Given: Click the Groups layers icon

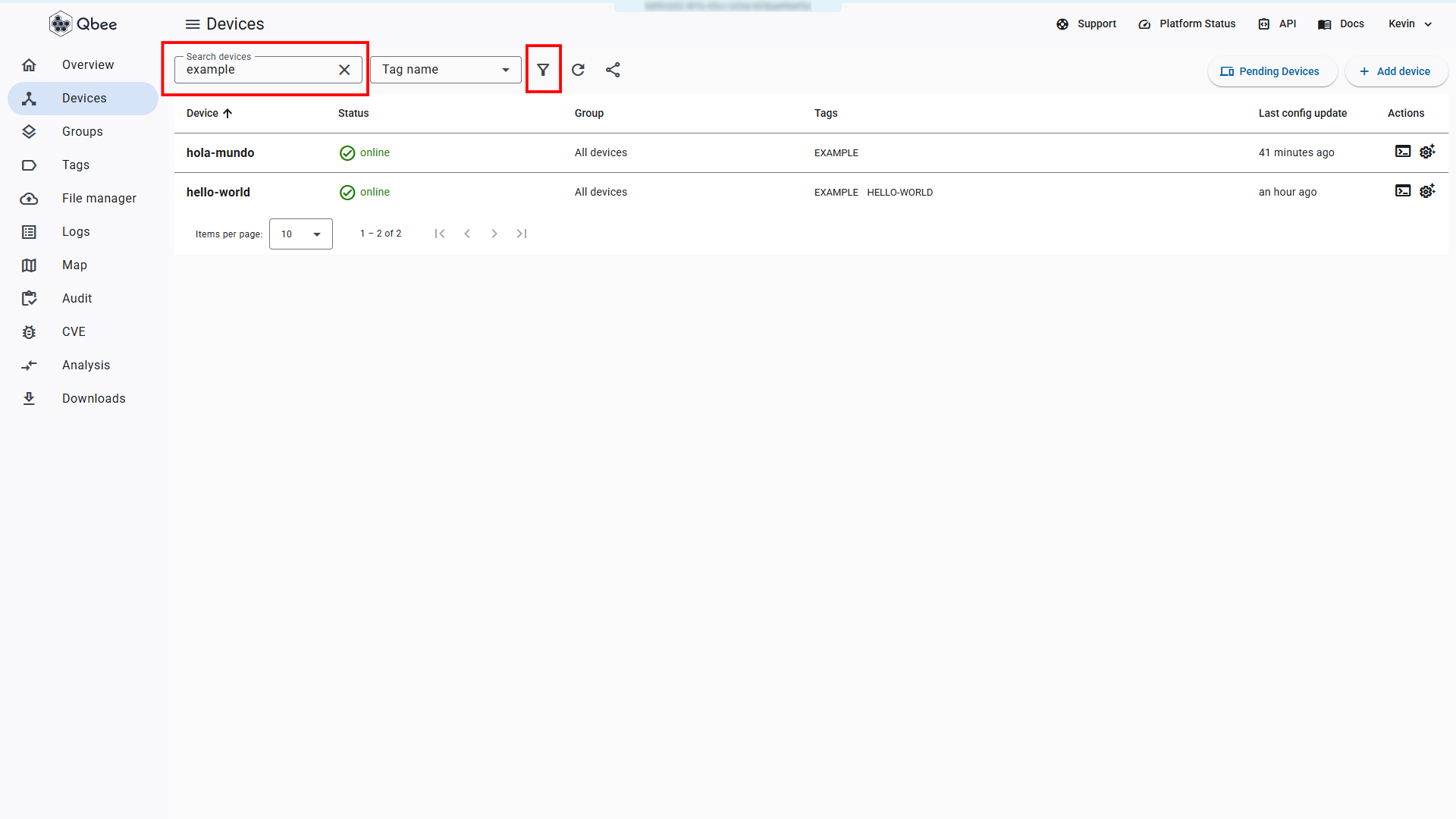Looking at the screenshot, I should click(29, 132).
